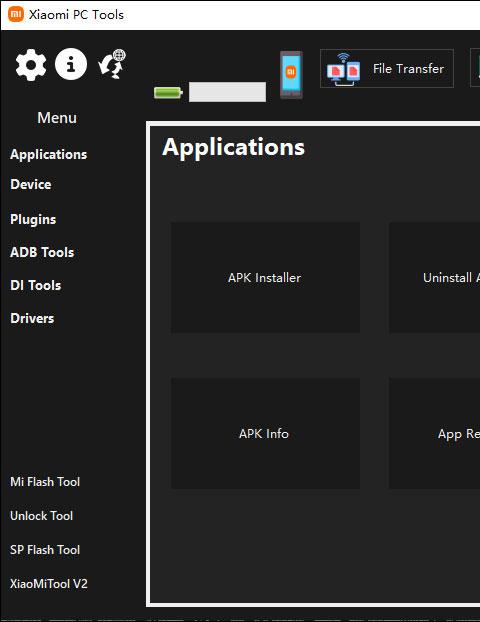Open the APK Info tile
The height and width of the screenshot is (622, 480).
click(265, 434)
